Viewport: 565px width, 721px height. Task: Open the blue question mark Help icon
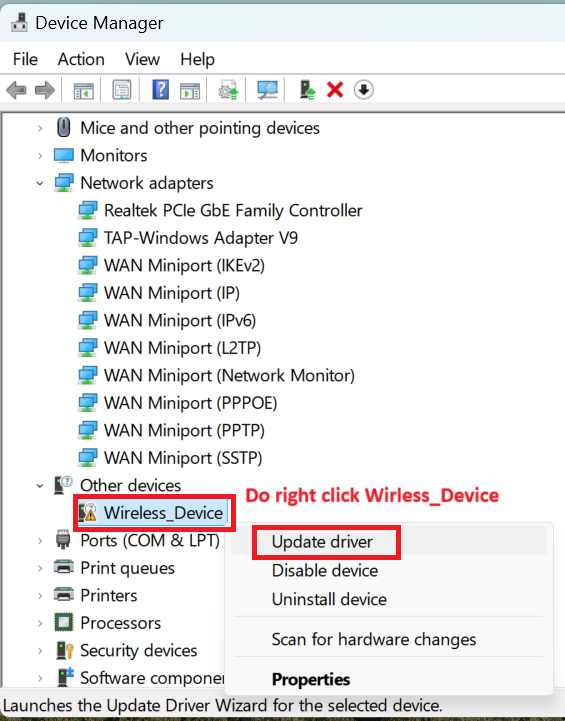point(160,89)
